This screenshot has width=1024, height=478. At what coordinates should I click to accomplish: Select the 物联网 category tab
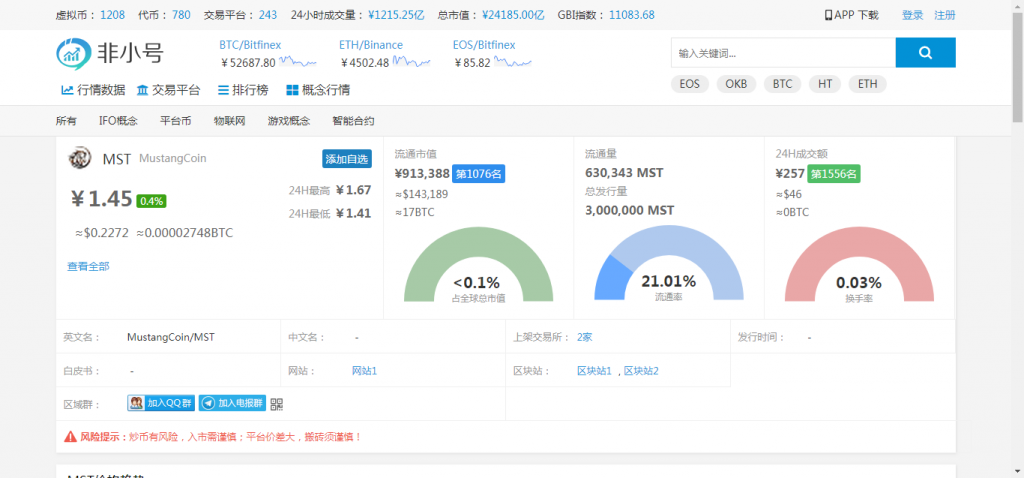229,121
